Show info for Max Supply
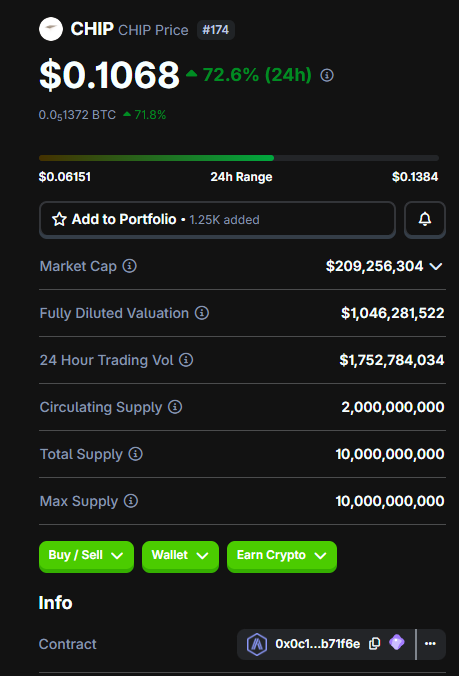This screenshot has width=459, height=676. pos(131,501)
